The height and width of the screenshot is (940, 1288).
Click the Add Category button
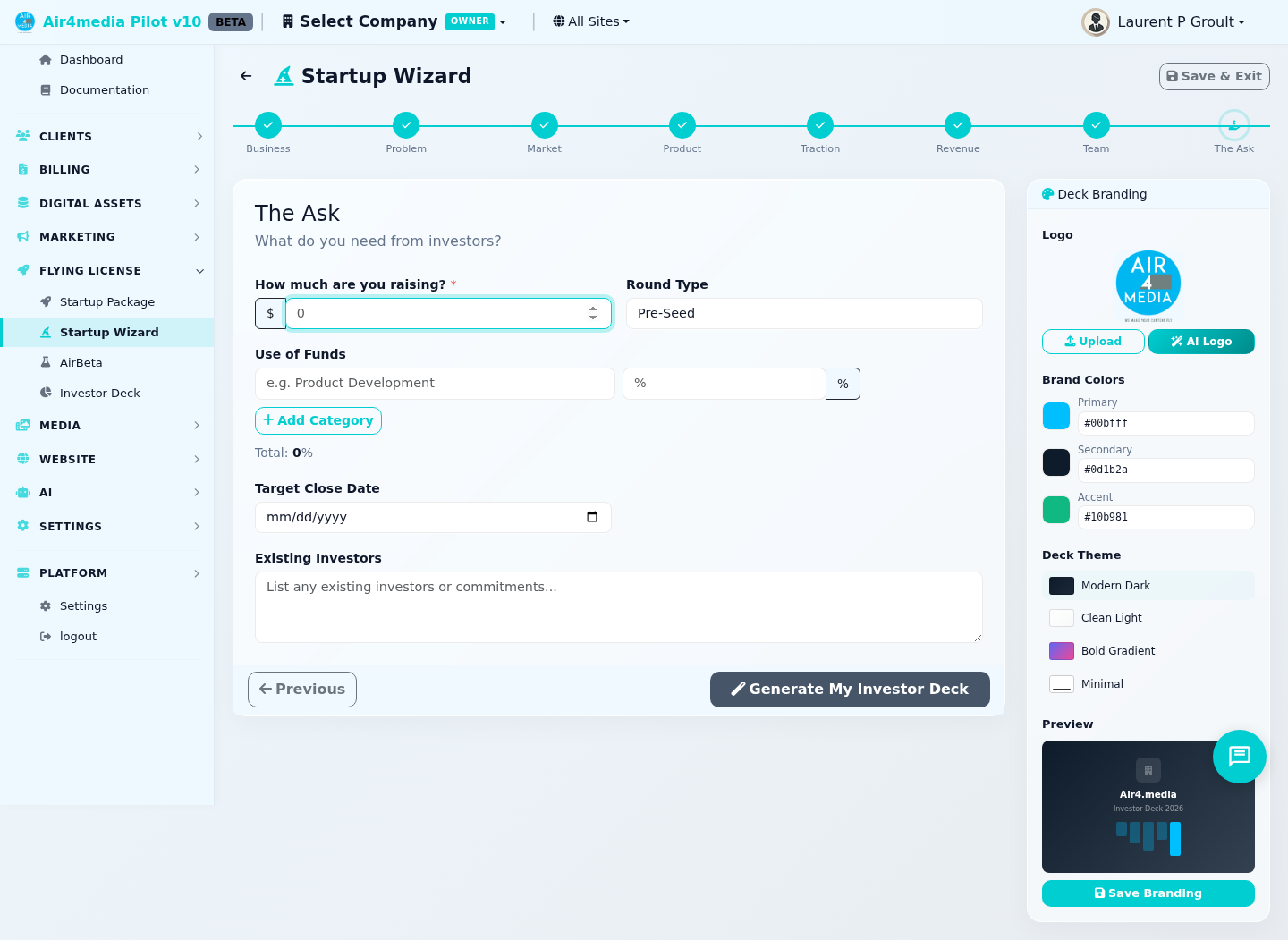[x=318, y=420]
